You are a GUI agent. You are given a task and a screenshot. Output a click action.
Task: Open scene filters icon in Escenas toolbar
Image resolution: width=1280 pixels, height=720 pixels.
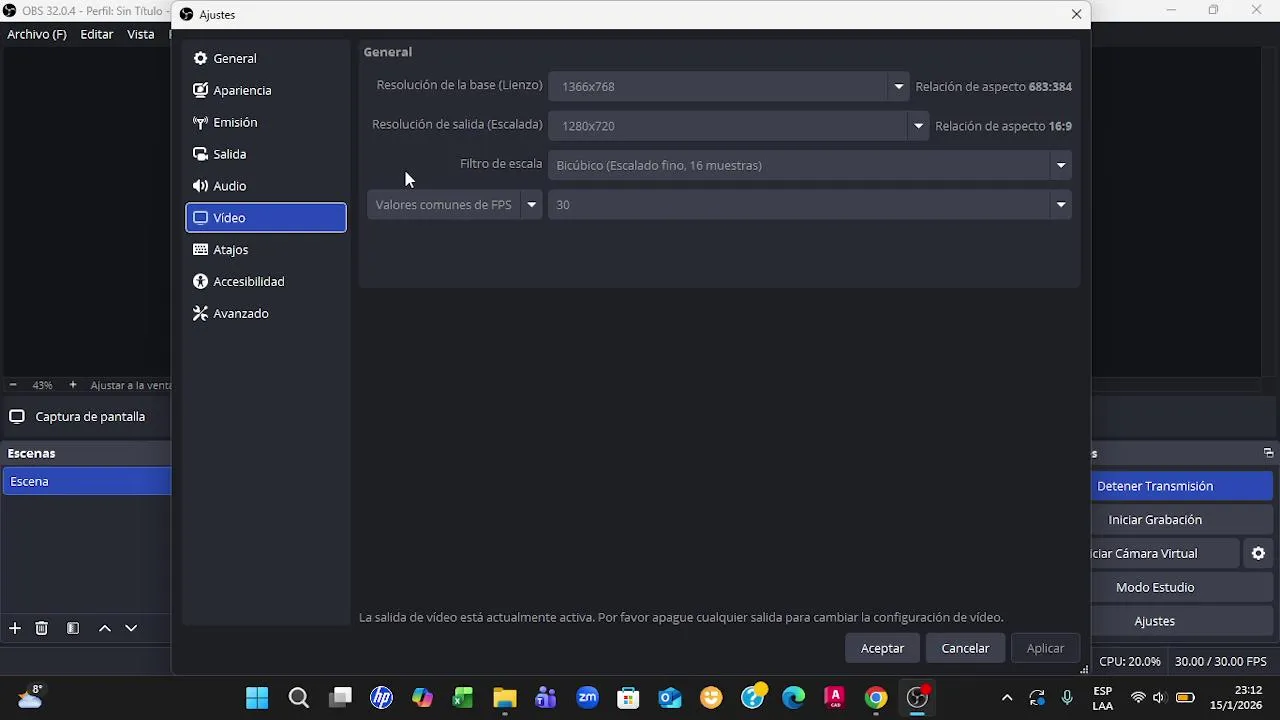(x=73, y=628)
